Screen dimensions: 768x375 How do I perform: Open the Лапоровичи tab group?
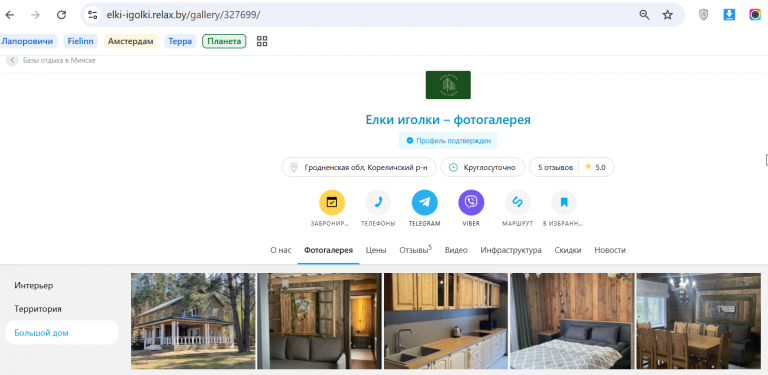tap(28, 41)
